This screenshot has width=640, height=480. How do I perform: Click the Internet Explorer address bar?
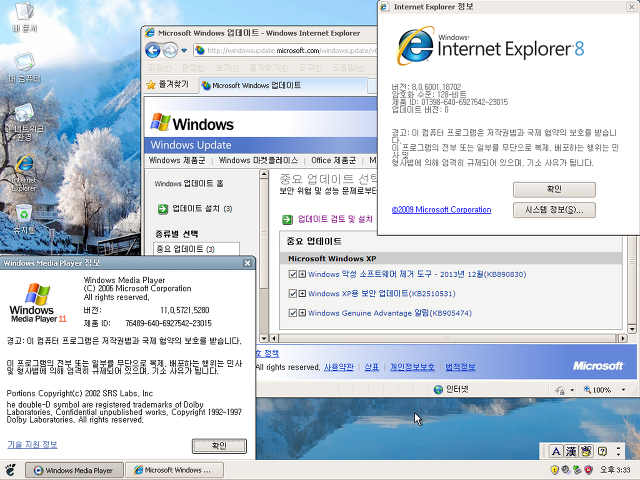286,51
